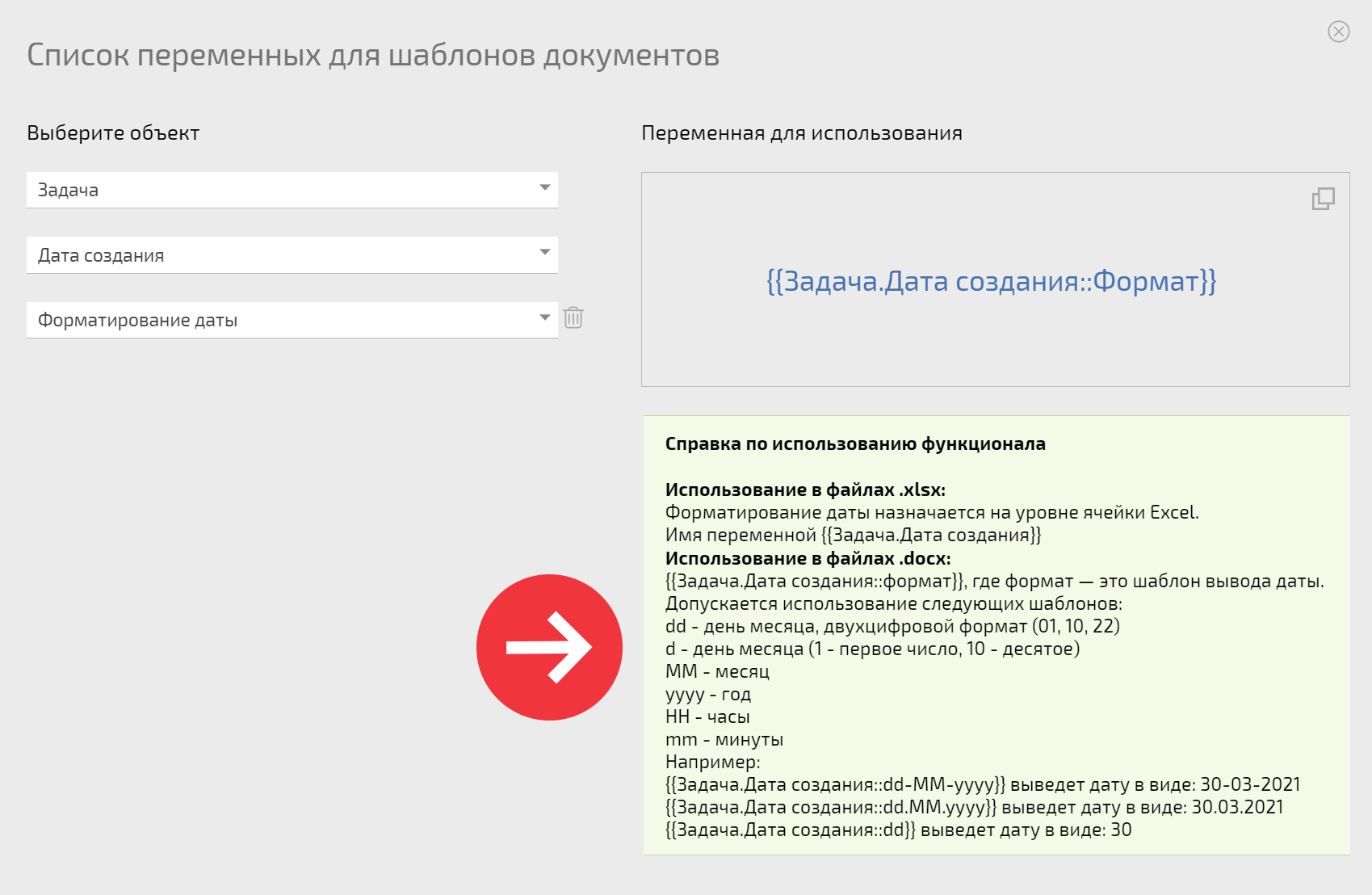Open the Форматирование даты dropdown
Viewport: 1372px width, 895px height.
click(292, 320)
